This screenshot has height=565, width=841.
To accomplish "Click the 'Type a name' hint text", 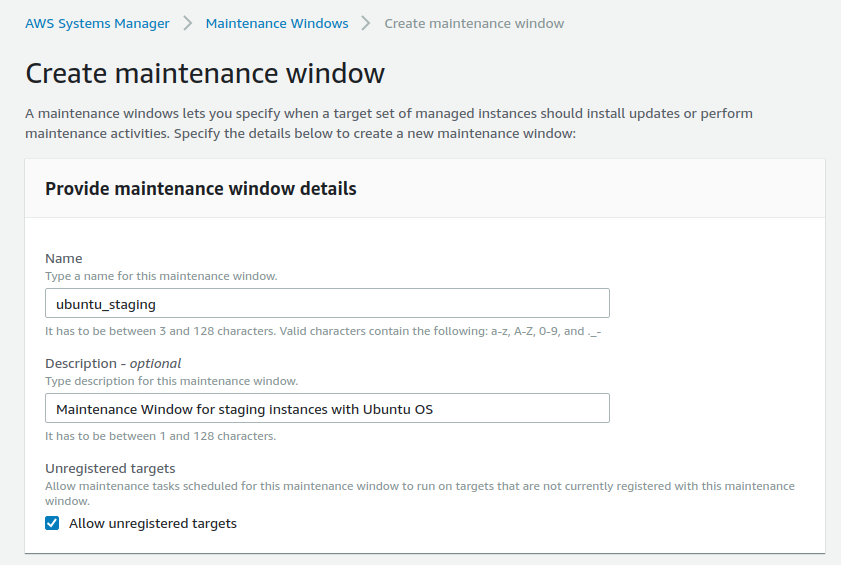I will click(161, 276).
